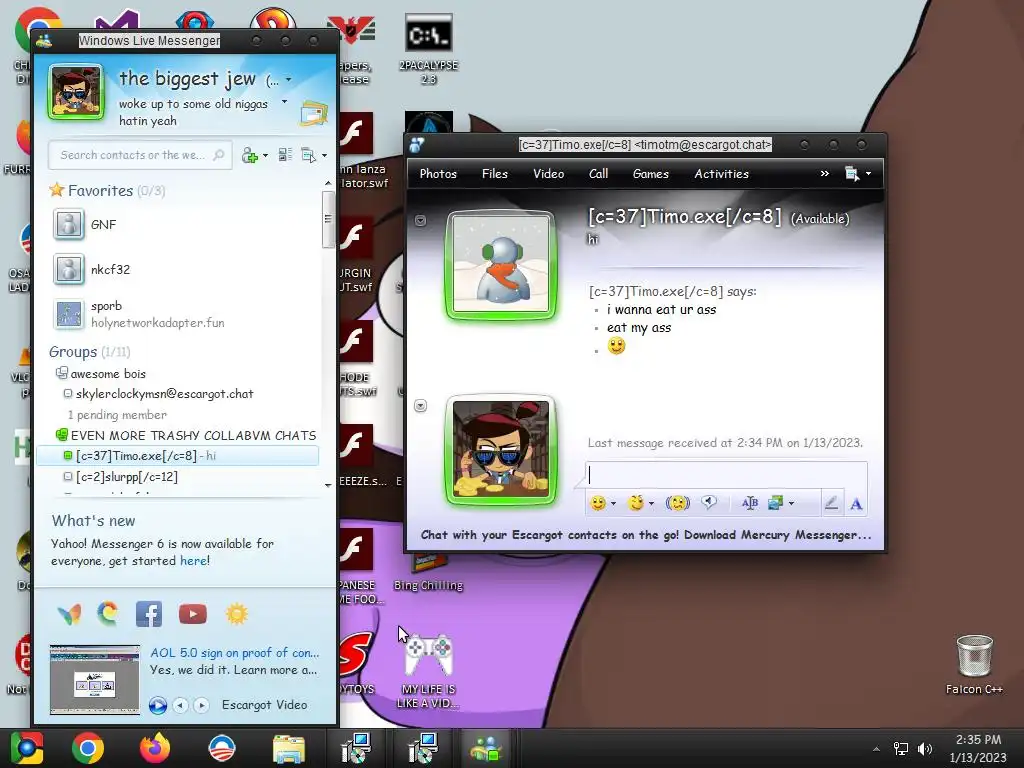This screenshot has width=1024, height=768.
Task: Show hidden system tray icons
Action: 876,749
